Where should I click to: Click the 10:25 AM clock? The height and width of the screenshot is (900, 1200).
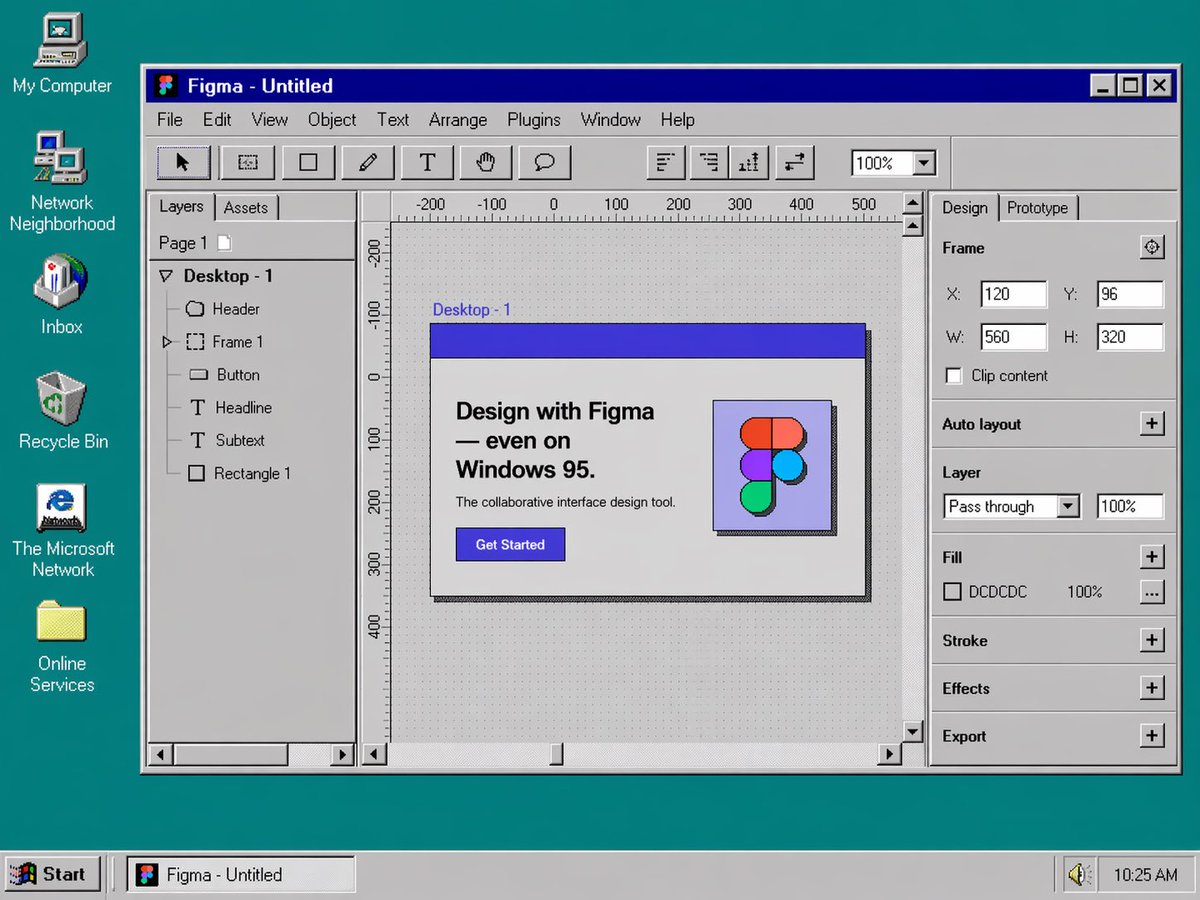[x=1146, y=875]
